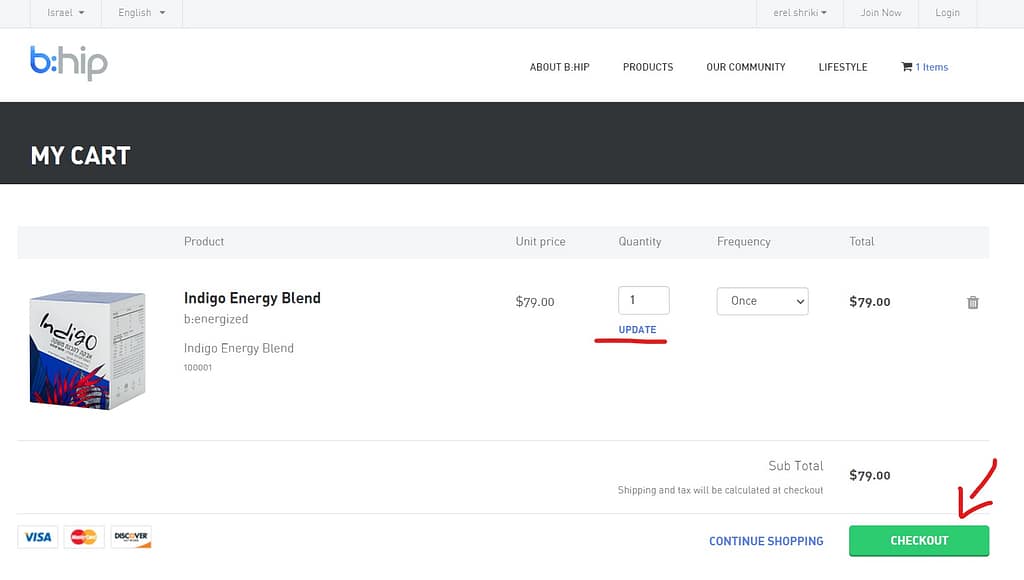
Task: Open the erel shriki account dropdown
Action: pyautogui.click(x=800, y=13)
